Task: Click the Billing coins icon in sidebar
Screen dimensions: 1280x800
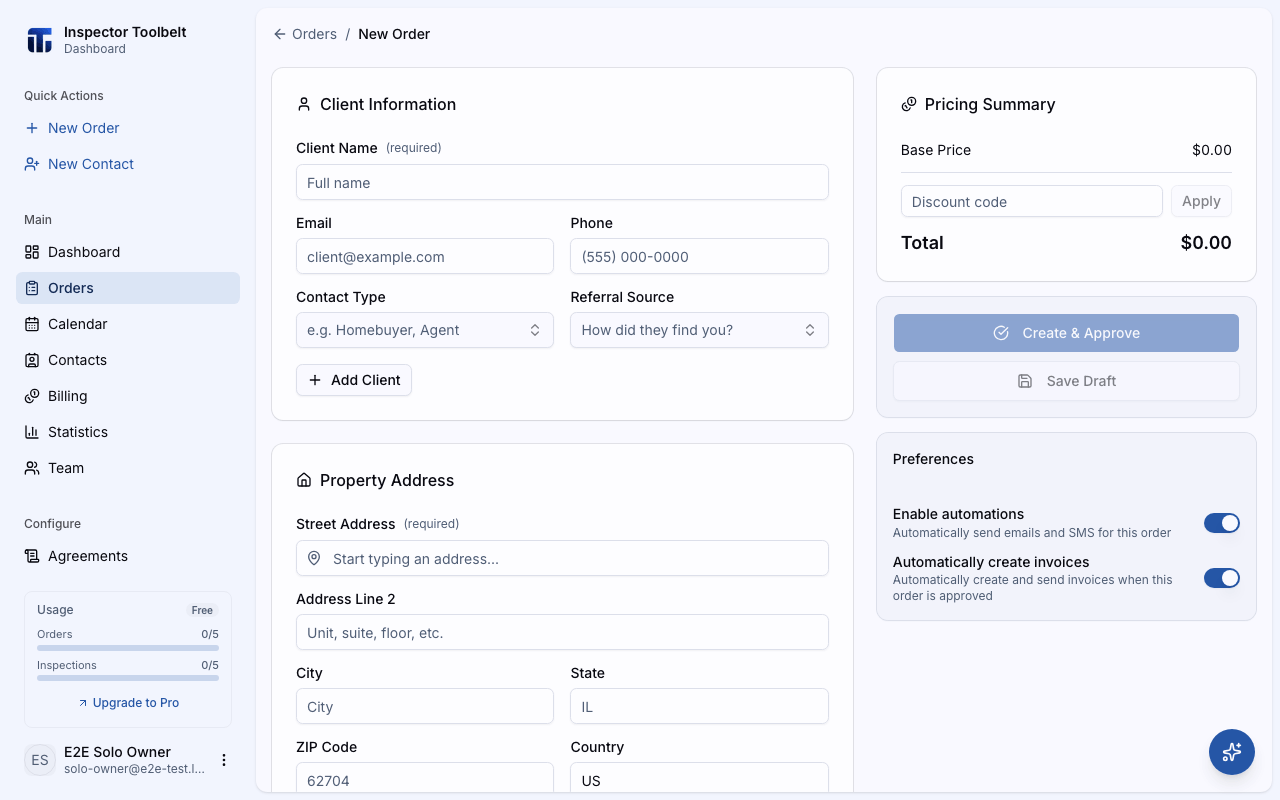Action: tap(32, 396)
